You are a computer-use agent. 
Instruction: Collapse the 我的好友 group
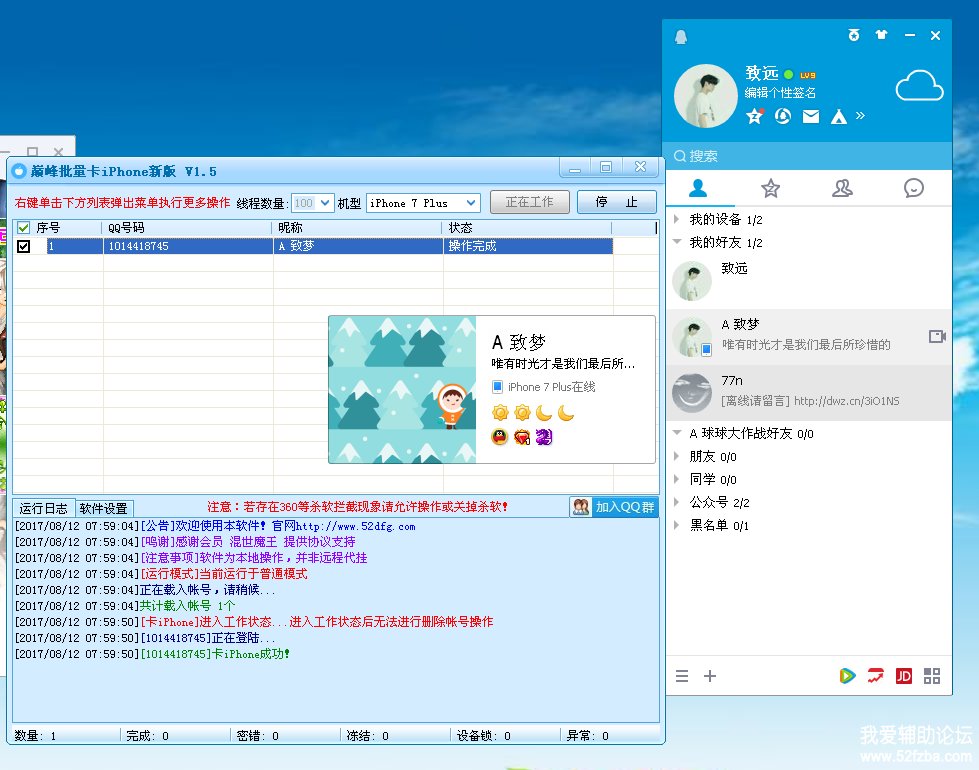[677, 242]
